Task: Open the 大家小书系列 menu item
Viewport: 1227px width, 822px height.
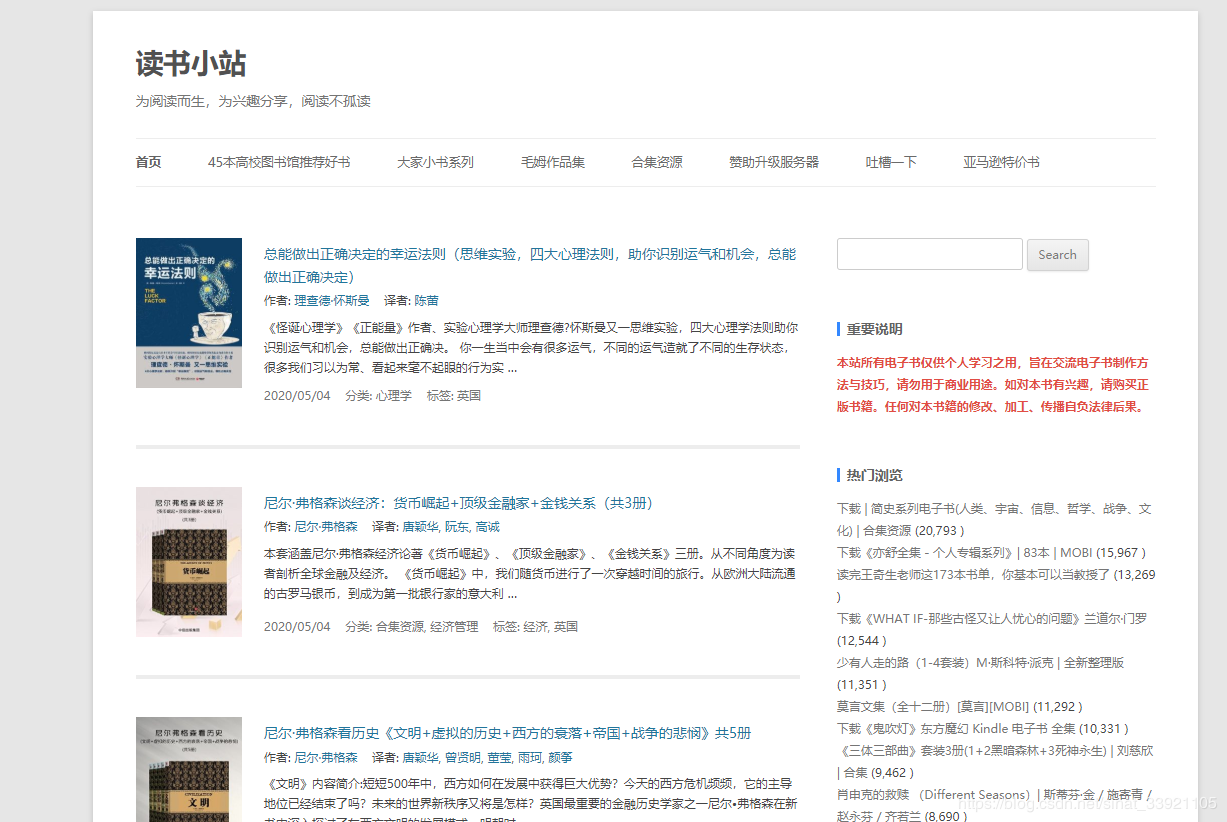Action: click(435, 162)
